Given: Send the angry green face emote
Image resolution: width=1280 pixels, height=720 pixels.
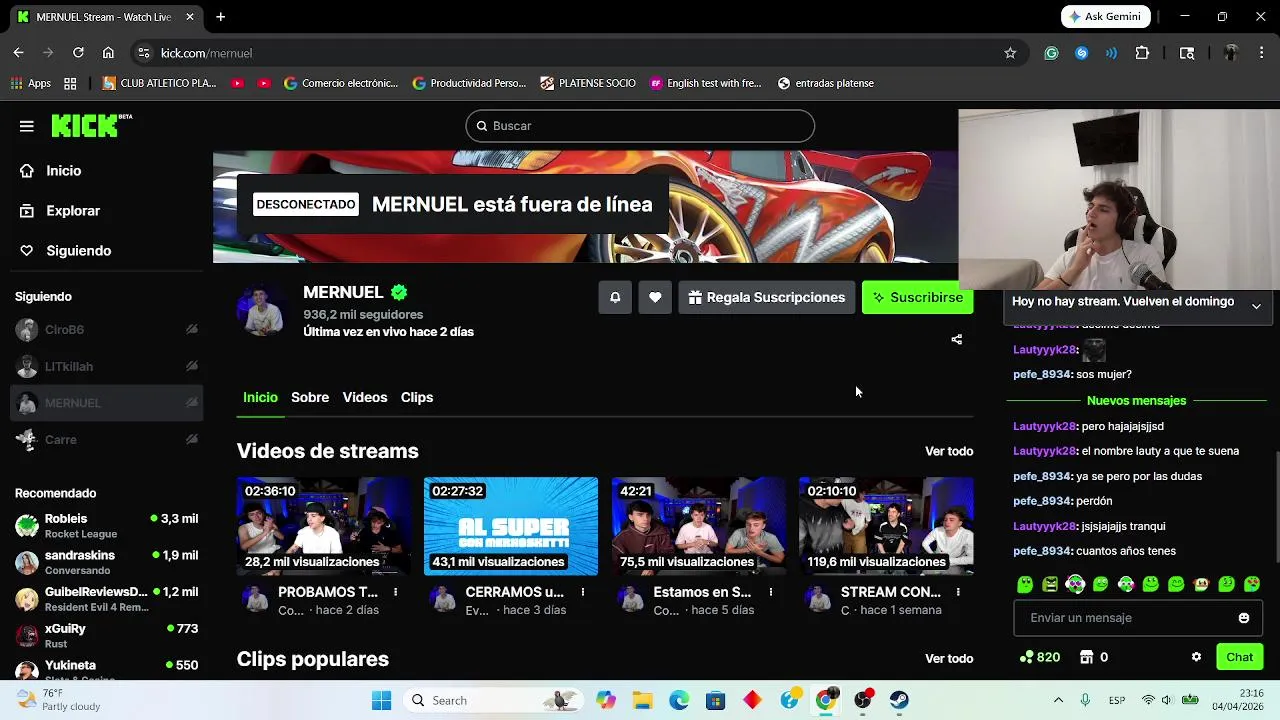Looking at the screenshot, I should (1050, 584).
